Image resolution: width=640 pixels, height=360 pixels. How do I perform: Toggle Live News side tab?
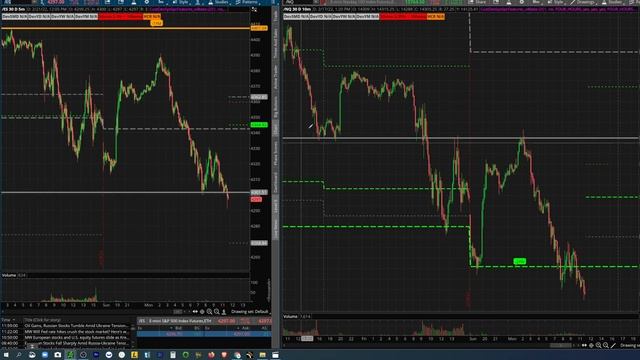click(276, 229)
